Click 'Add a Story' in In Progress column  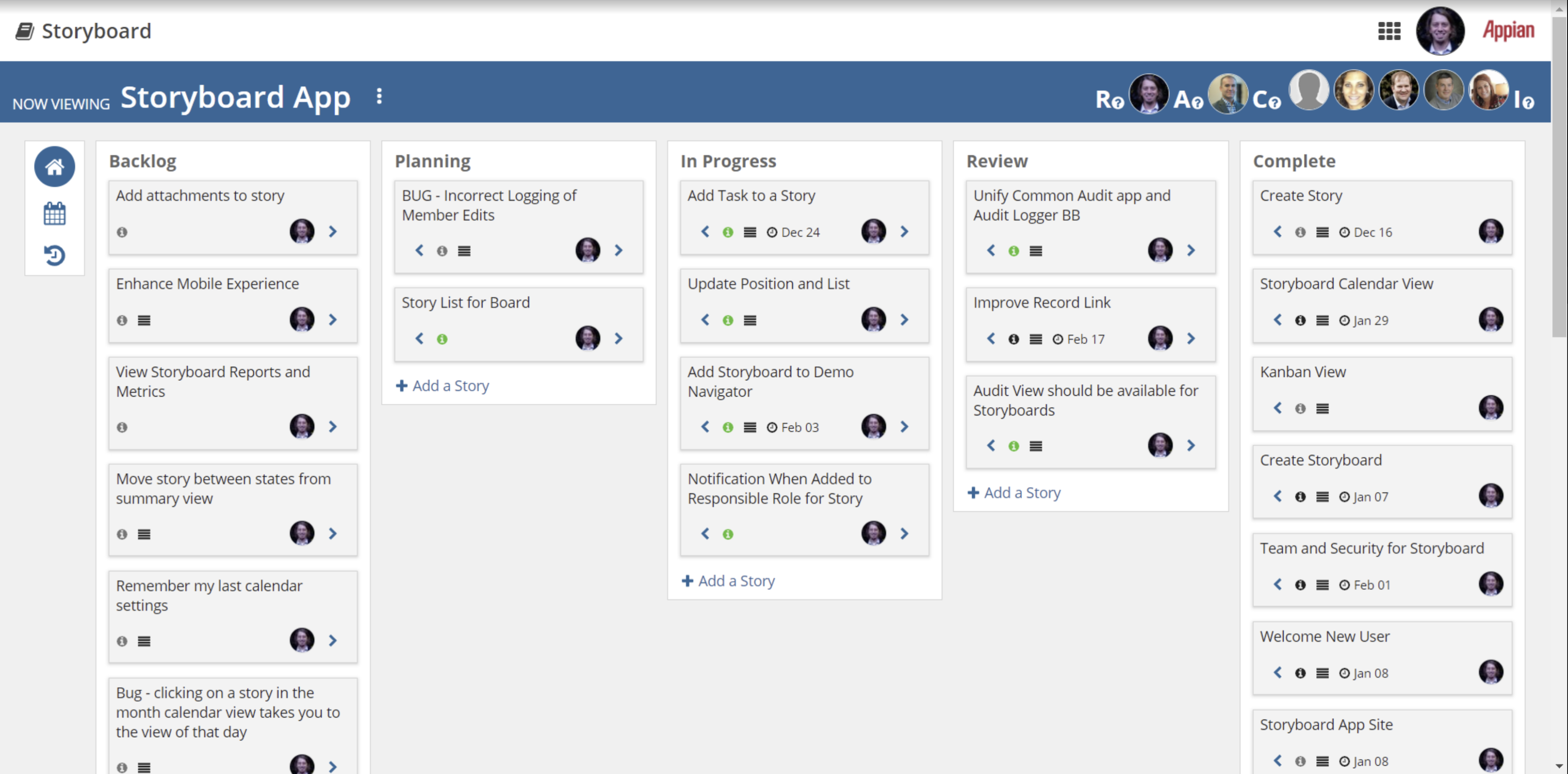click(728, 581)
